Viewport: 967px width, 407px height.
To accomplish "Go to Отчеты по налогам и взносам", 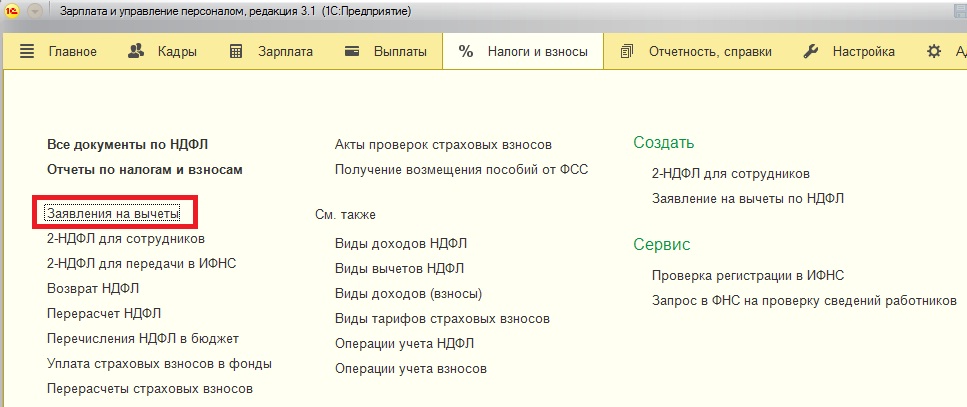I will tap(145, 169).
